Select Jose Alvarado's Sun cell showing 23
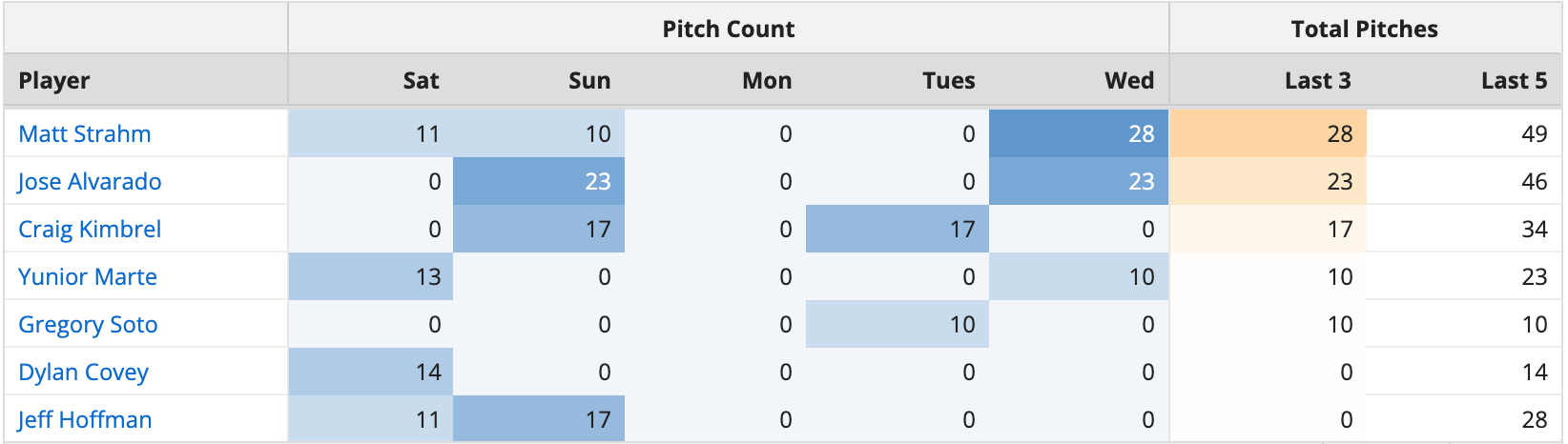Viewport: 1568px width, 444px height. tap(539, 181)
